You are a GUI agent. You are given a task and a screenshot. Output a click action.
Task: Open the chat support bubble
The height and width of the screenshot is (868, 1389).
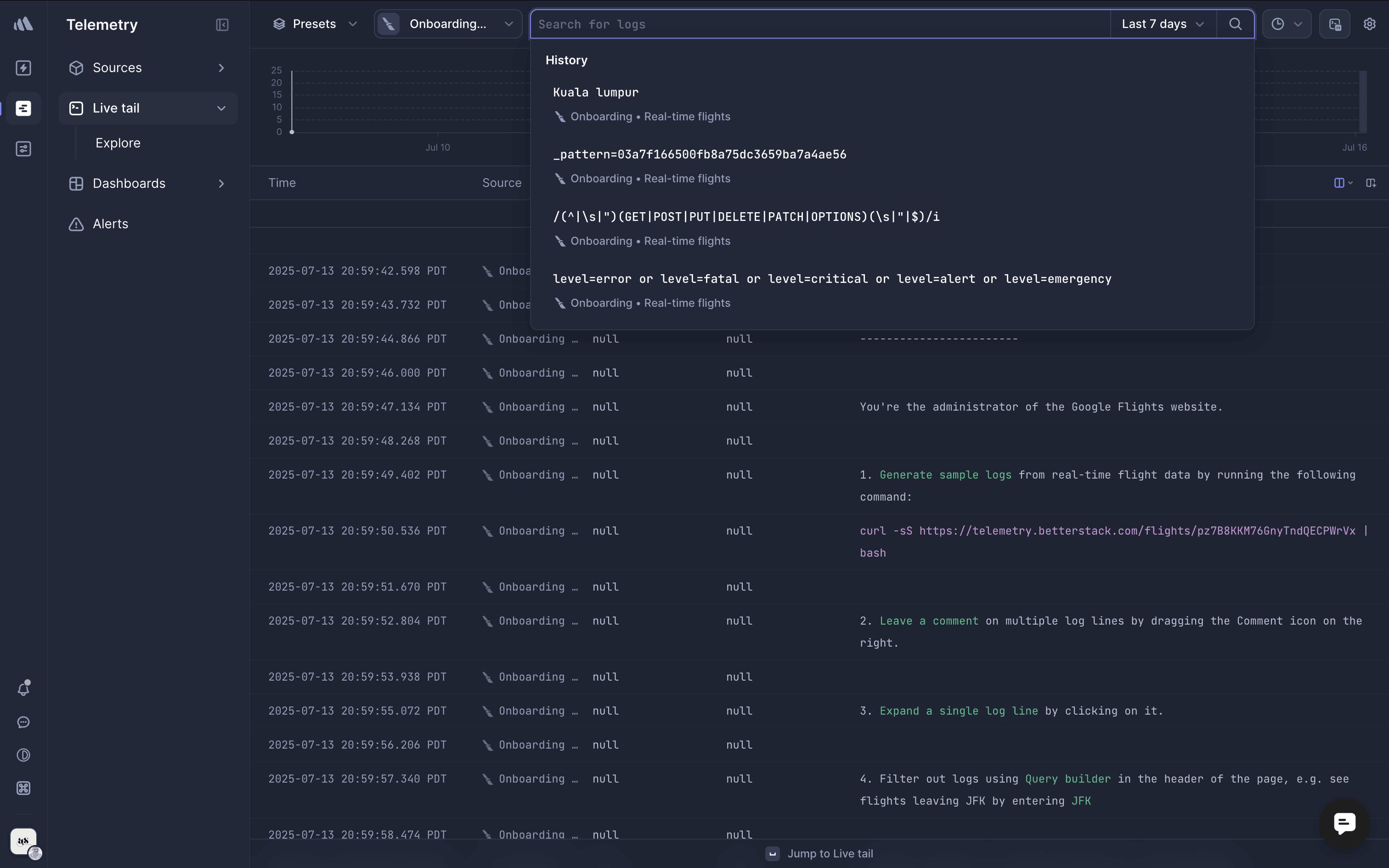coord(1344,823)
